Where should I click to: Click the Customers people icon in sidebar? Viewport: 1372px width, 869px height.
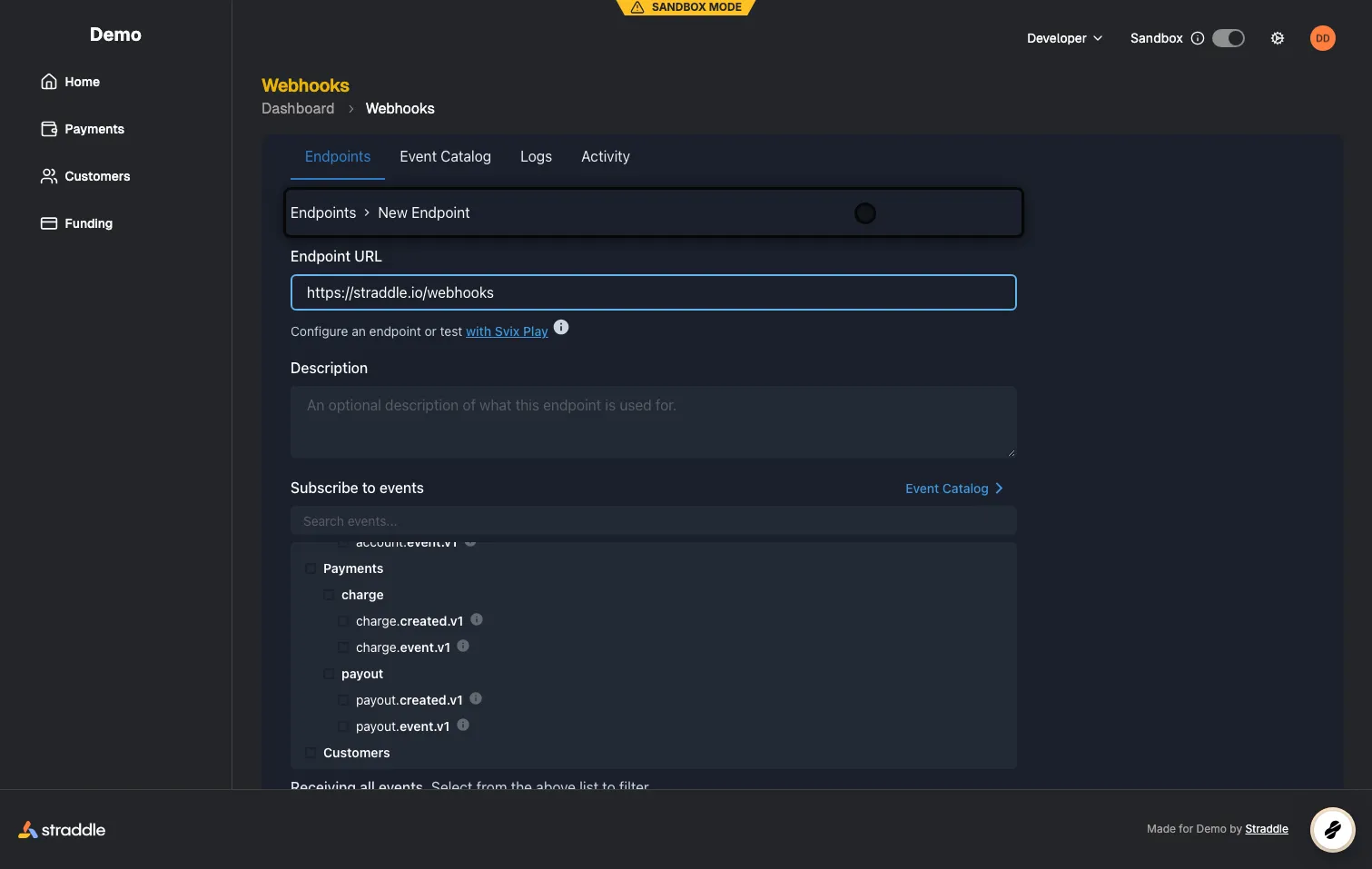pos(49,176)
